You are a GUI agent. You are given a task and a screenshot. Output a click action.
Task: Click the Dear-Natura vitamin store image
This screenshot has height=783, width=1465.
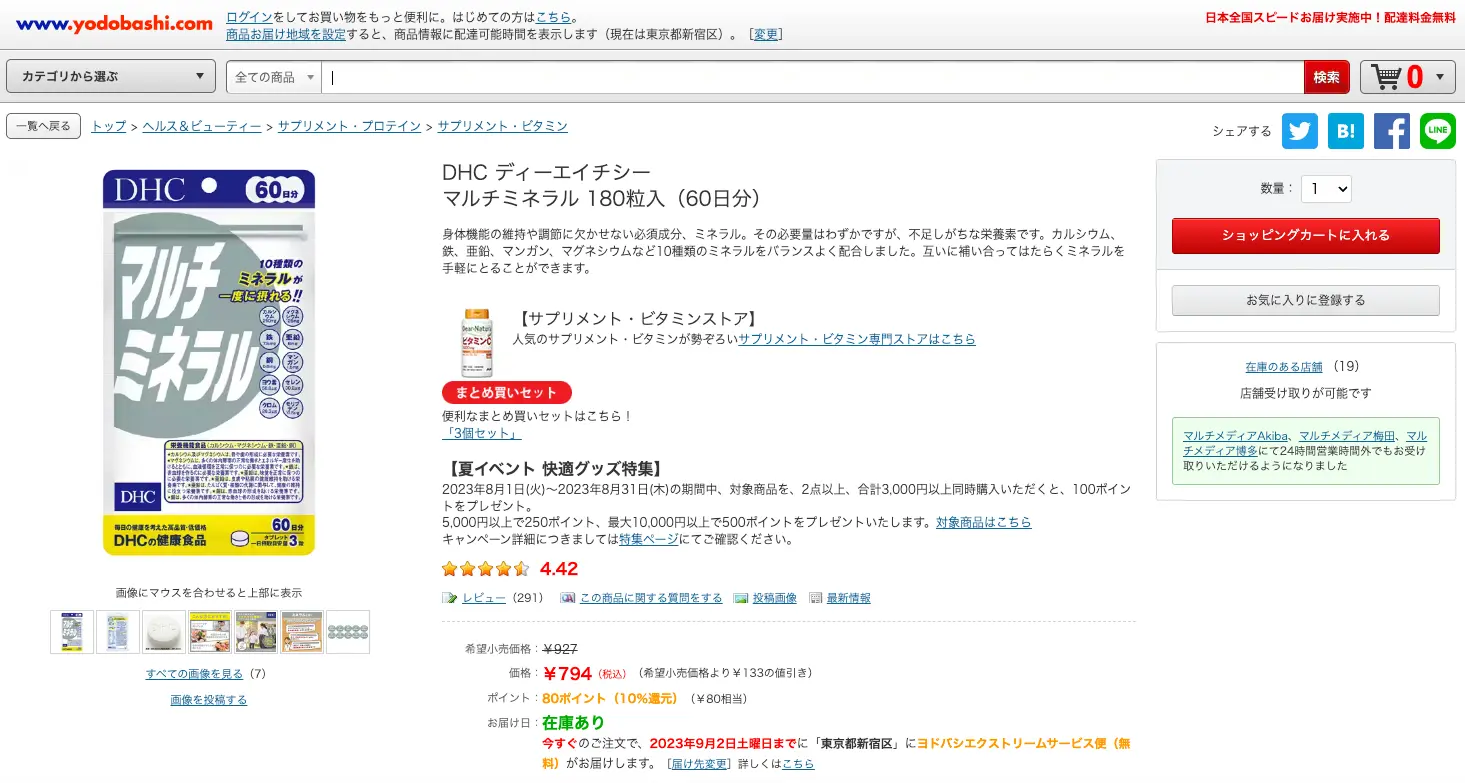[476, 343]
